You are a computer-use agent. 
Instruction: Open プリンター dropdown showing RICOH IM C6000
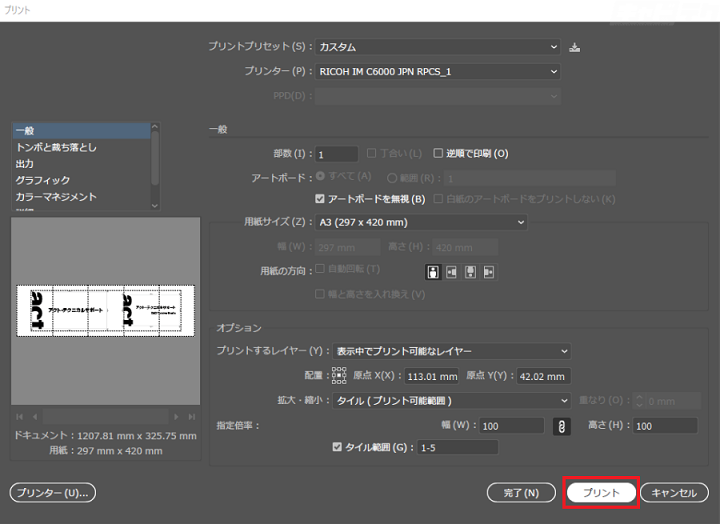pyautogui.click(x=438, y=72)
